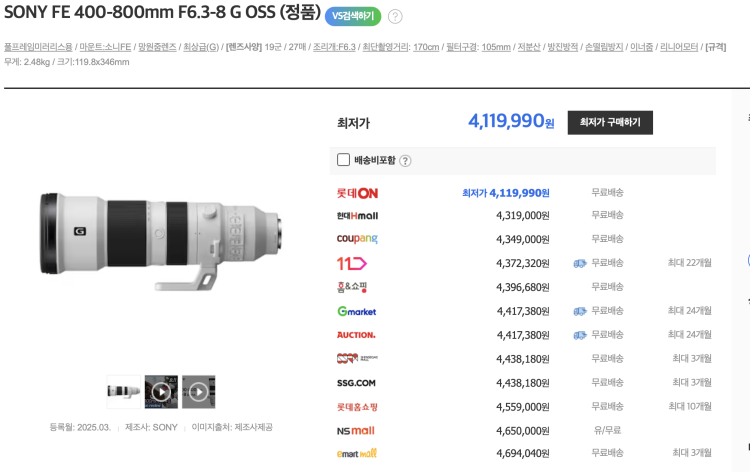Open the 리니어모터 spec link
This screenshot has width=750, height=472.
point(679,47)
